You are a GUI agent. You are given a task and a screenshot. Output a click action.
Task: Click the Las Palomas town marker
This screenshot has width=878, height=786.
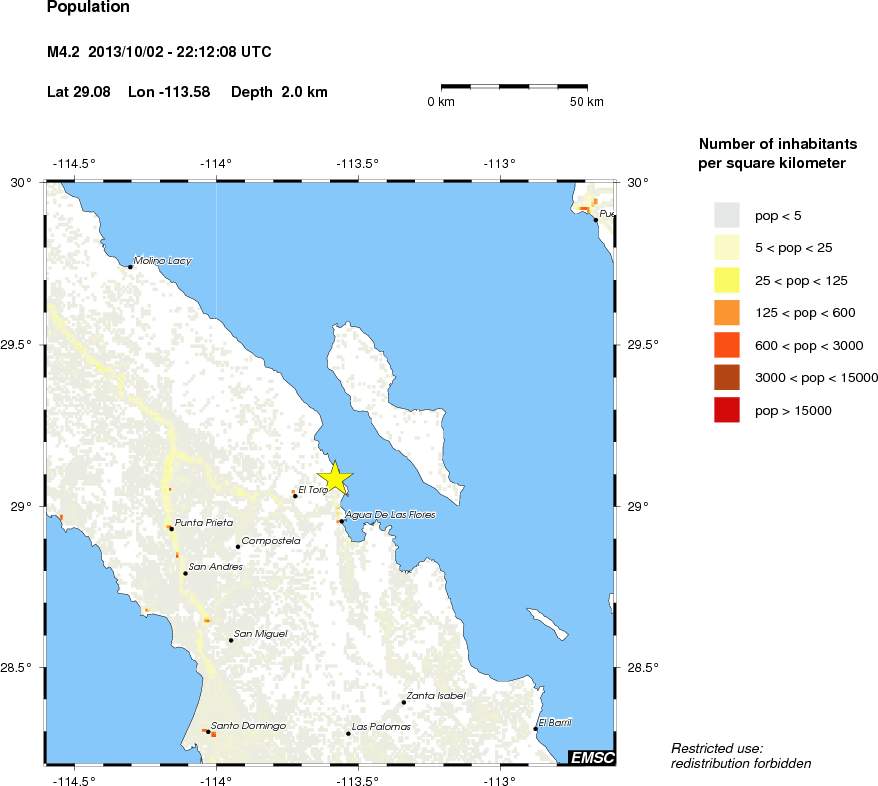(348, 734)
